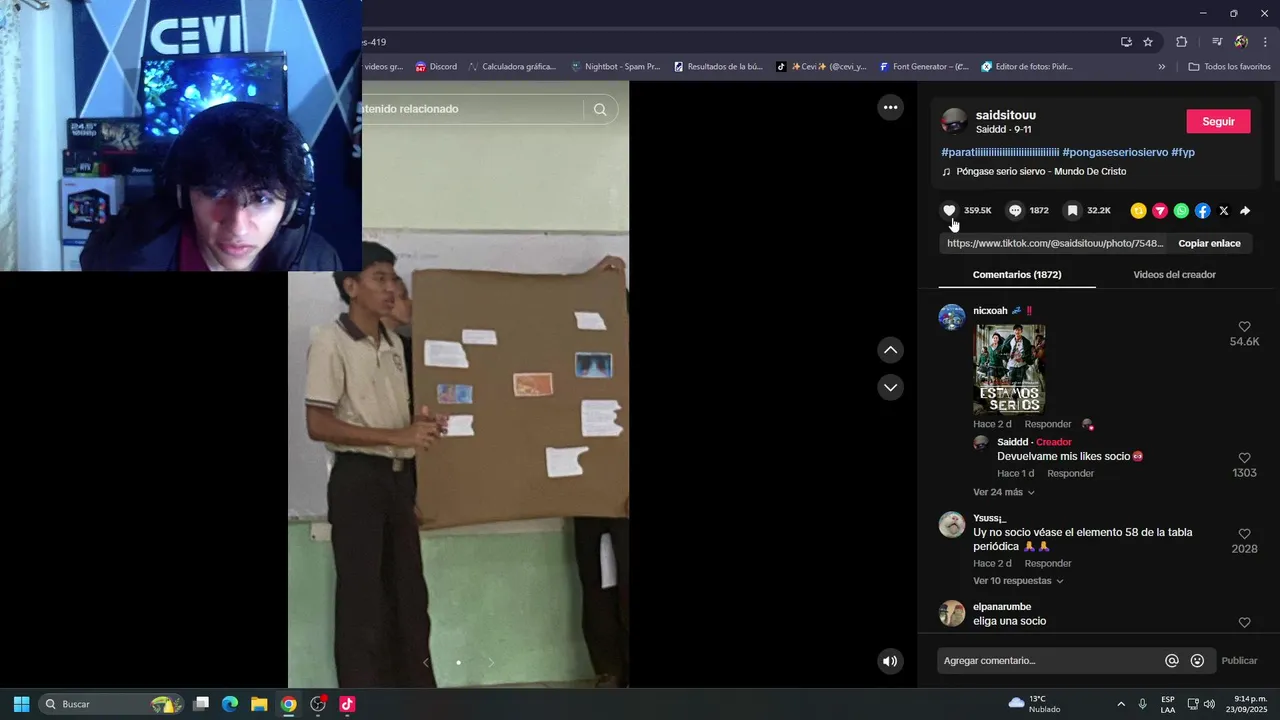Open Cevi TikTok bookmark
The width and height of the screenshot is (1280, 720).
tap(821, 67)
